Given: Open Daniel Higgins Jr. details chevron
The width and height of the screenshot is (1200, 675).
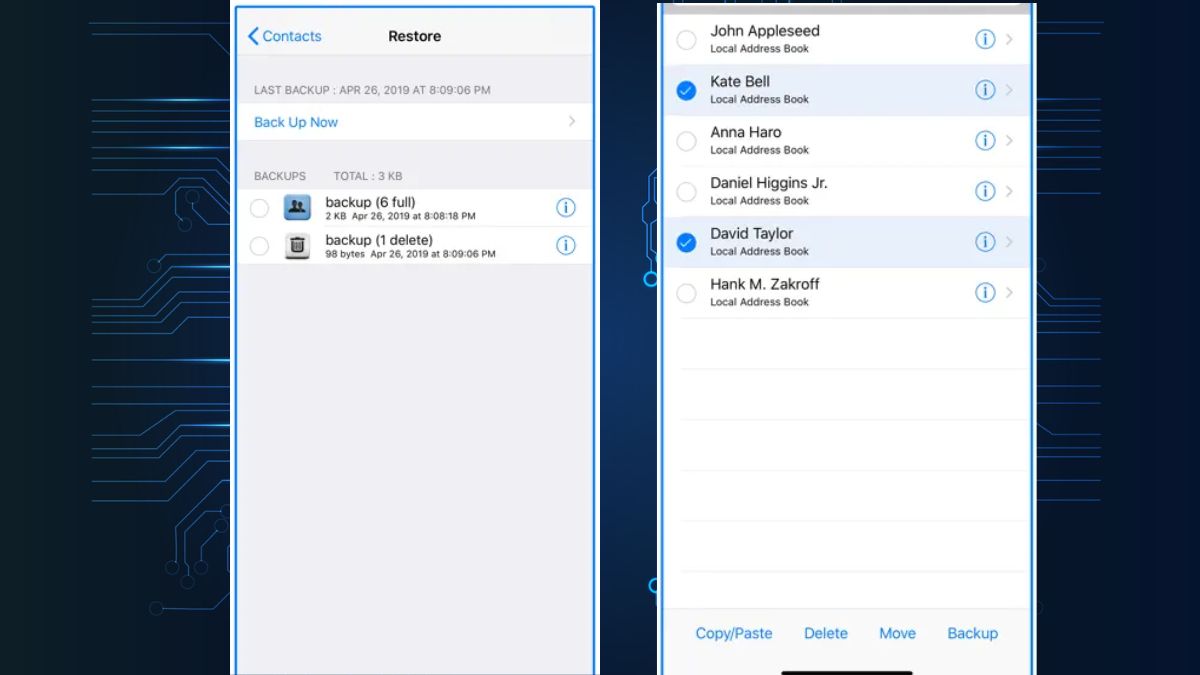Looking at the screenshot, I should click(x=1009, y=191).
